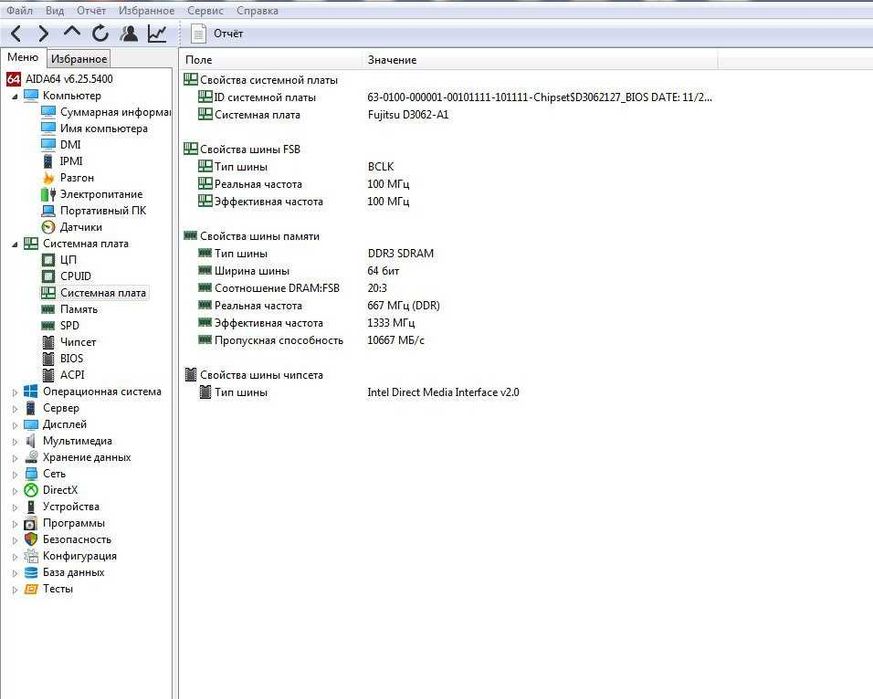873x699 pixels.
Task: Click the Отчёт report page icon
Action: pos(198,34)
